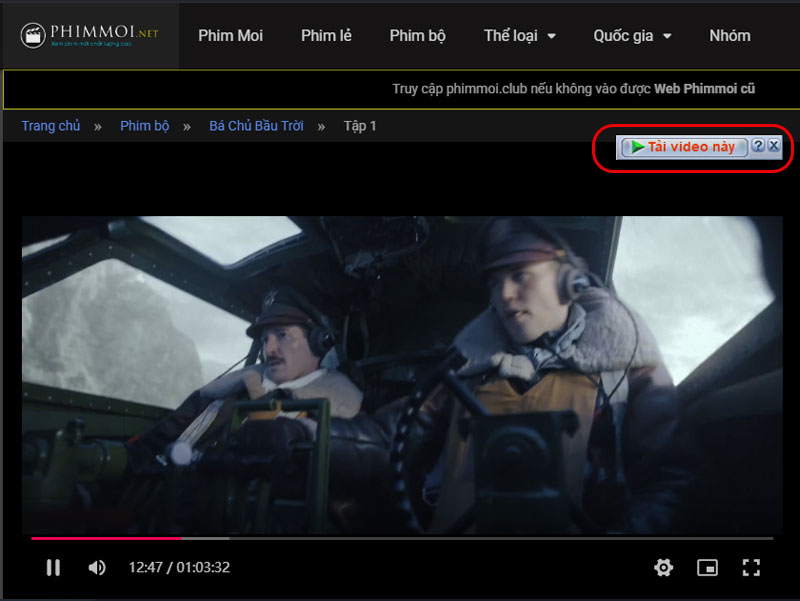Viewport: 800px width, 601px height.
Task: Open the Nhóm menu item
Action: point(729,36)
